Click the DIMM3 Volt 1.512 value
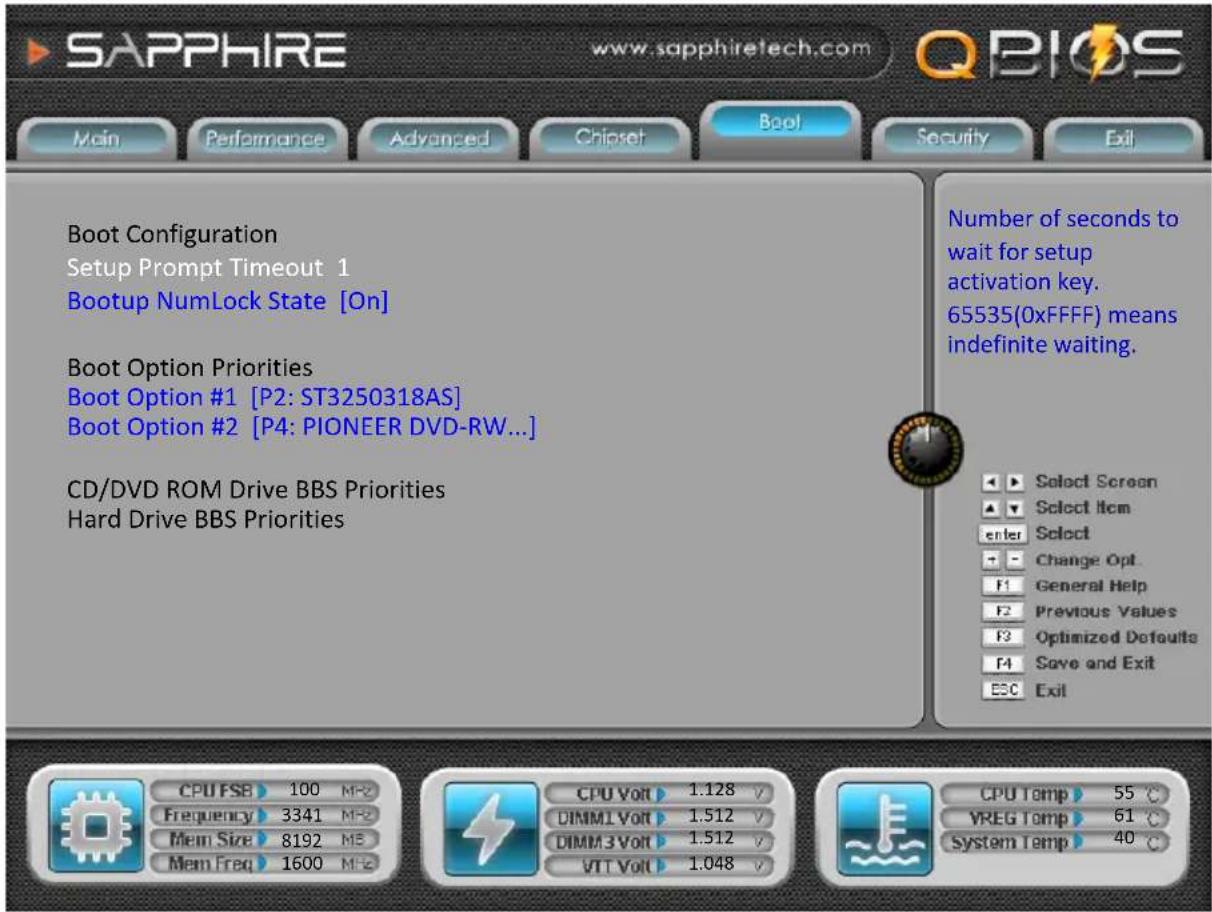This screenshot has width=1212, height=912. click(712, 838)
